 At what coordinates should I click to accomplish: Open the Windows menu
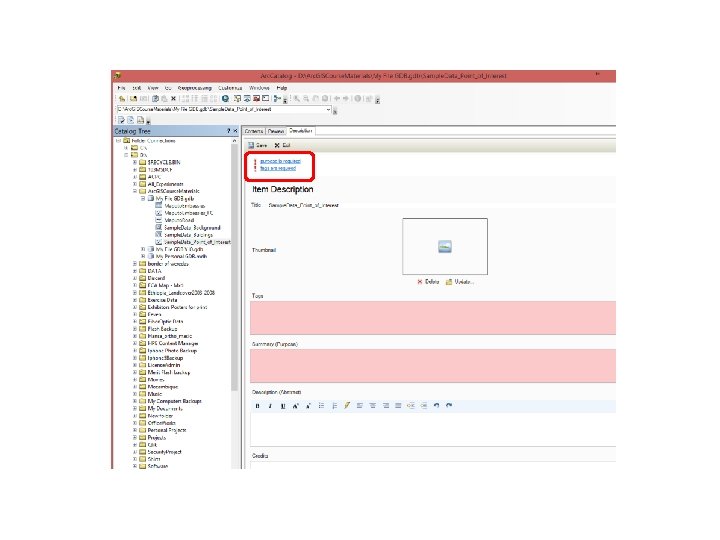tap(259, 88)
